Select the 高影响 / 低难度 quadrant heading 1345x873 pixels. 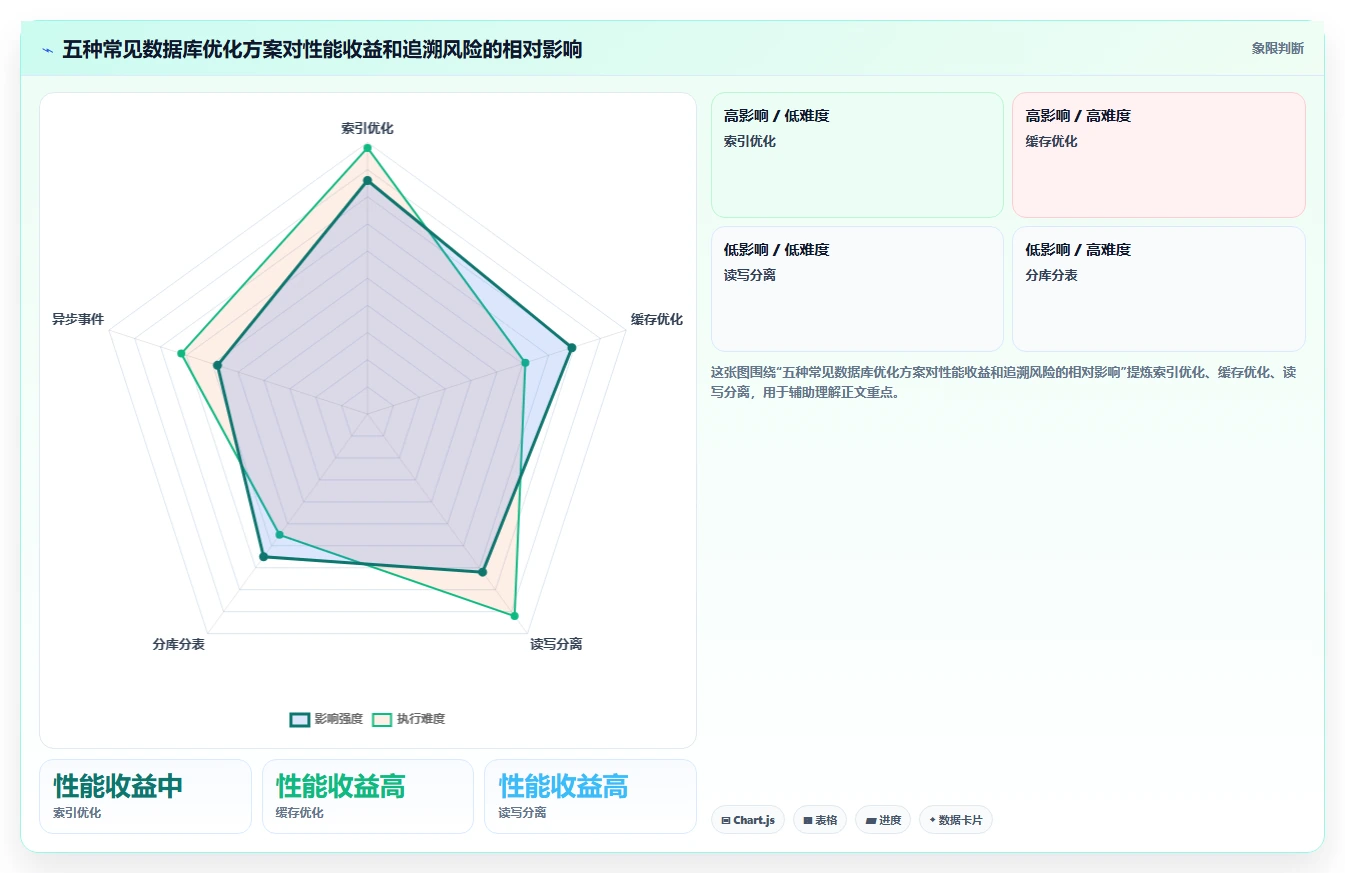(x=776, y=116)
